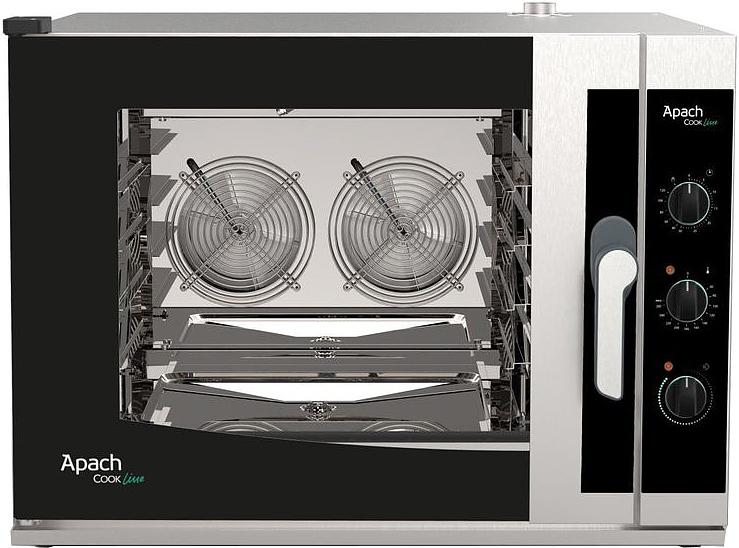739x548 pixels.
Task: Click orange indicator light above humidity knob
Action: (x=668, y=366)
